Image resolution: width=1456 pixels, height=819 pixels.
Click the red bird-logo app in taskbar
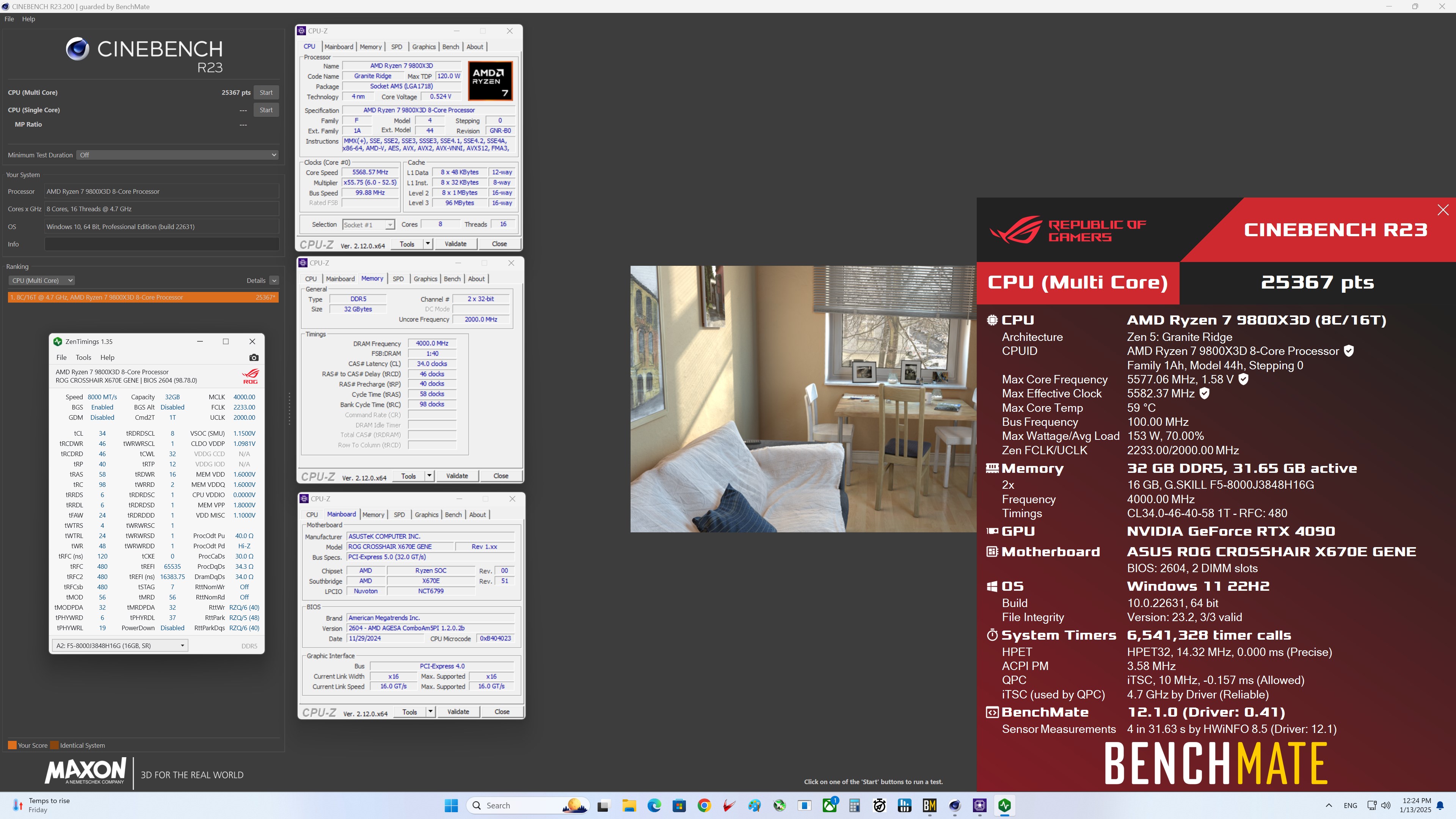[x=729, y=805]
